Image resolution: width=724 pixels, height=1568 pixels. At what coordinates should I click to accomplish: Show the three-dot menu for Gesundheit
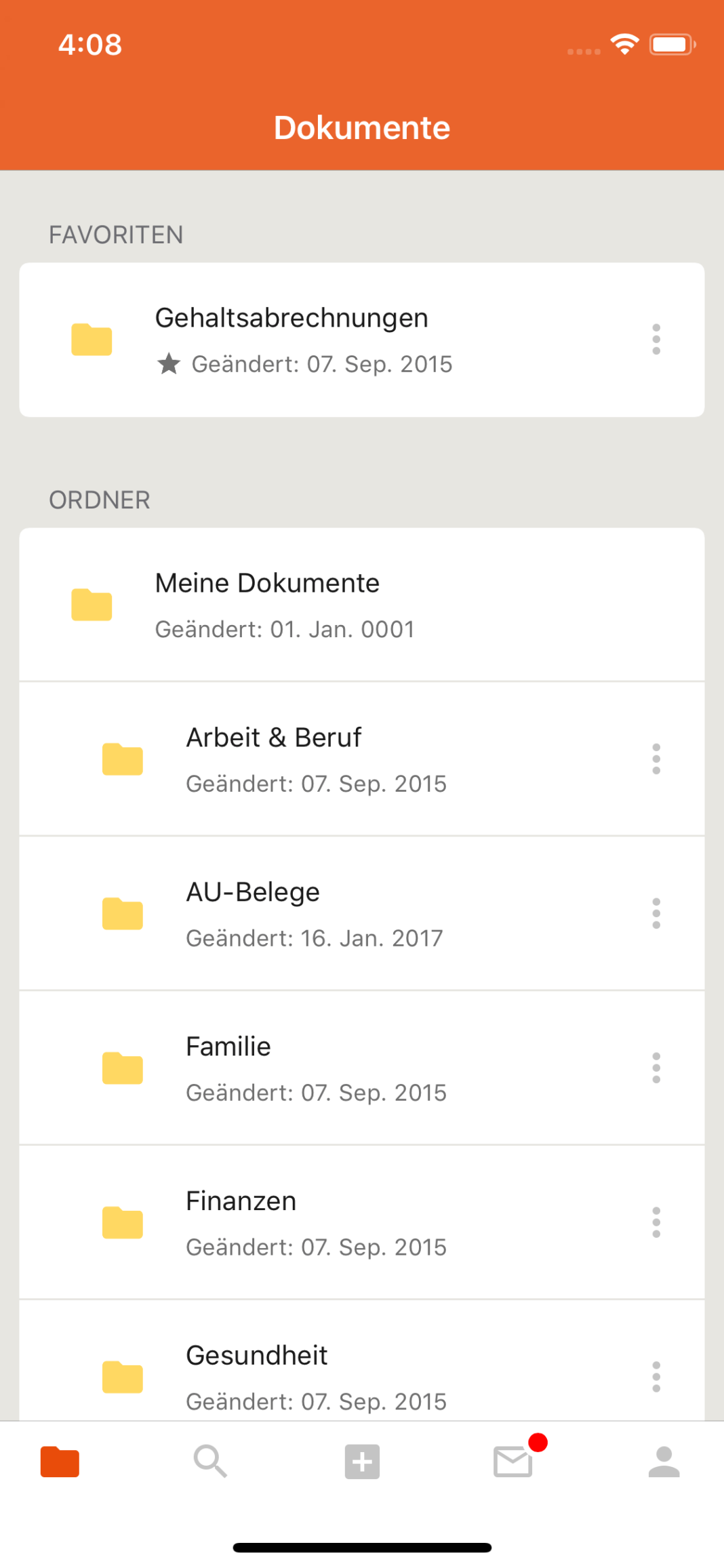click(656, 1377)
